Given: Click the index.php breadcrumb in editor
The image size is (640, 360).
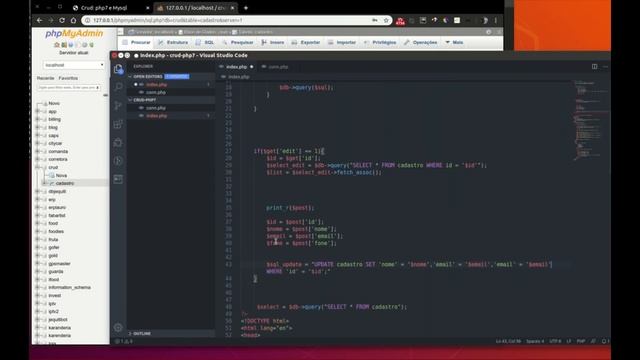Looking at the screenshot, I should point(239,77).
